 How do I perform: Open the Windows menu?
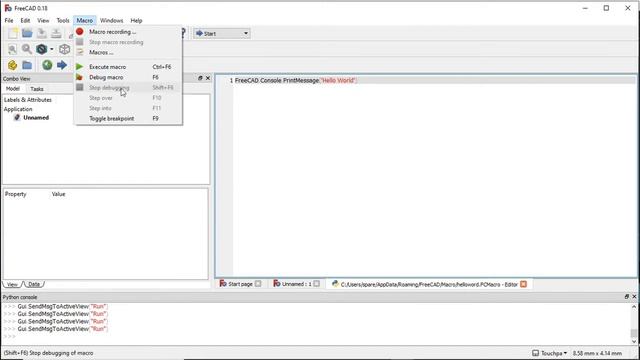111,20
